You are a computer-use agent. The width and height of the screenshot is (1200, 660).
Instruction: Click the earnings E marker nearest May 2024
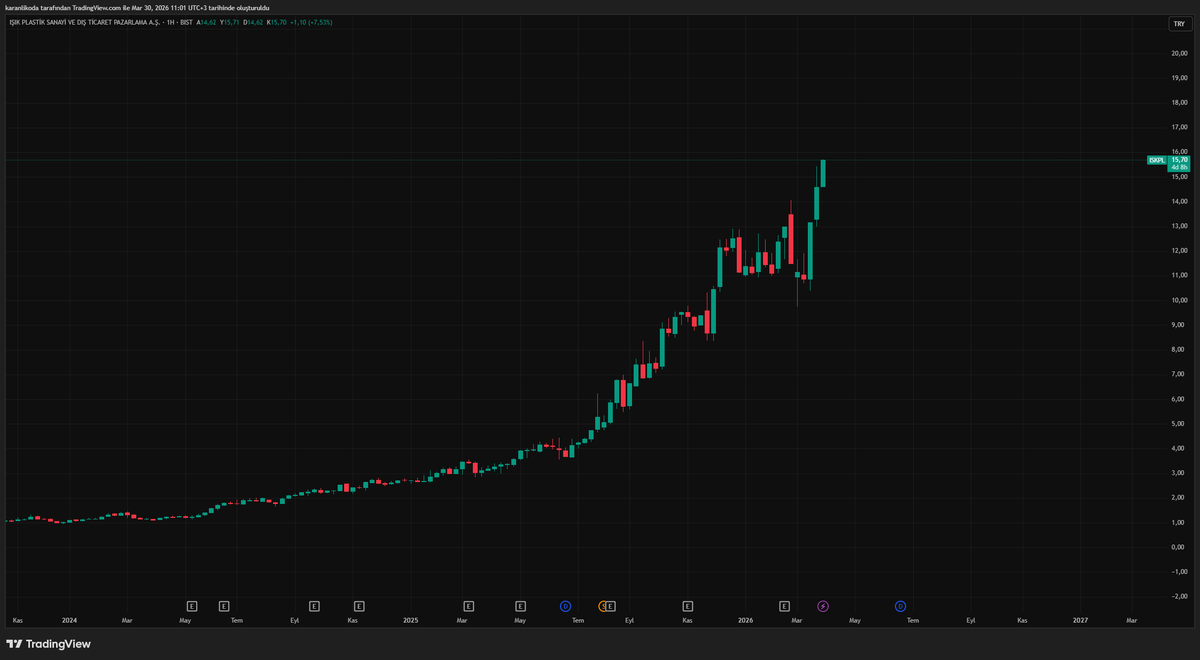[x=192, y=606]
